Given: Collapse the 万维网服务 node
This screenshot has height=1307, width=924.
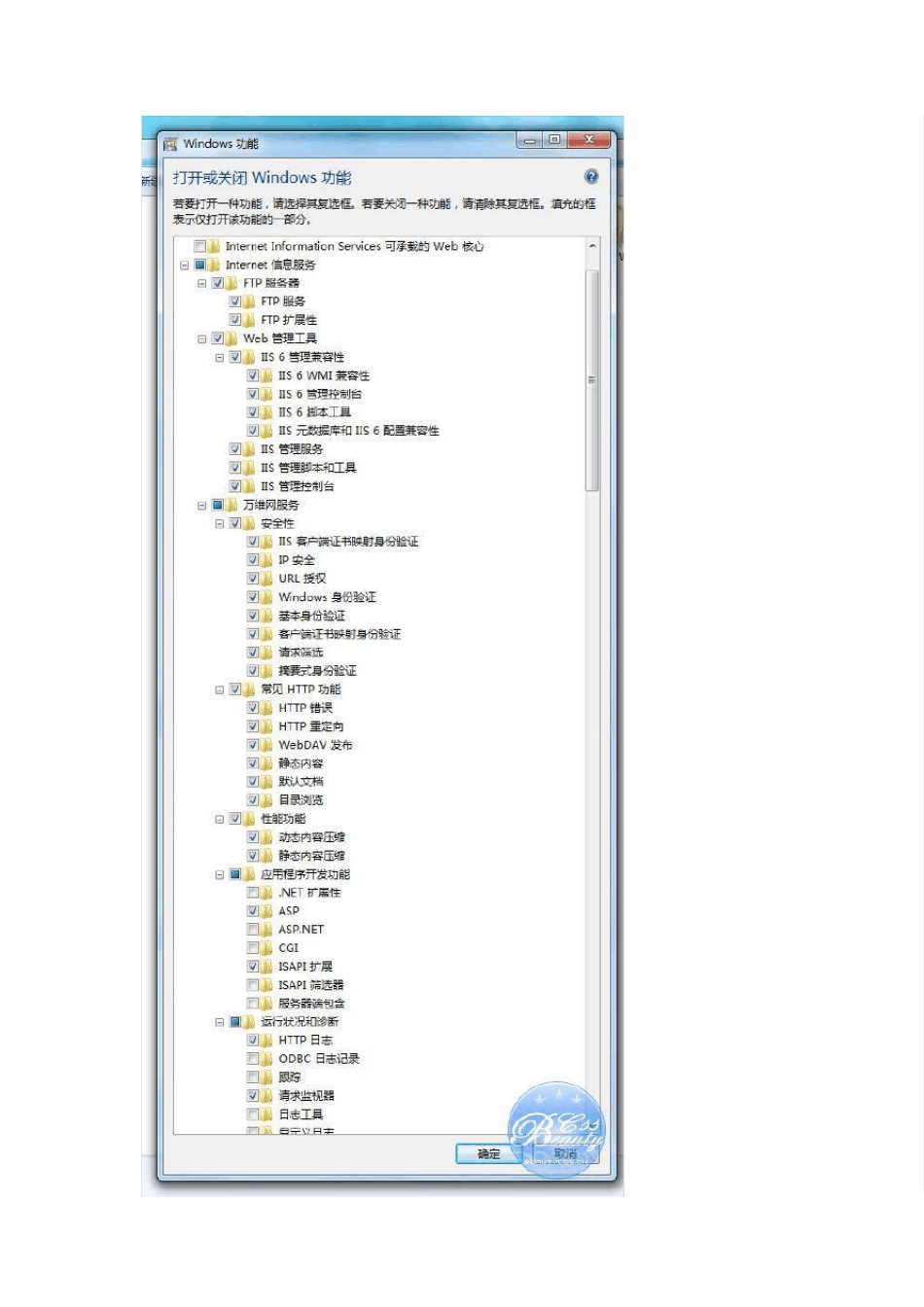Looking at the screenshot, I should tap(201, 505).
